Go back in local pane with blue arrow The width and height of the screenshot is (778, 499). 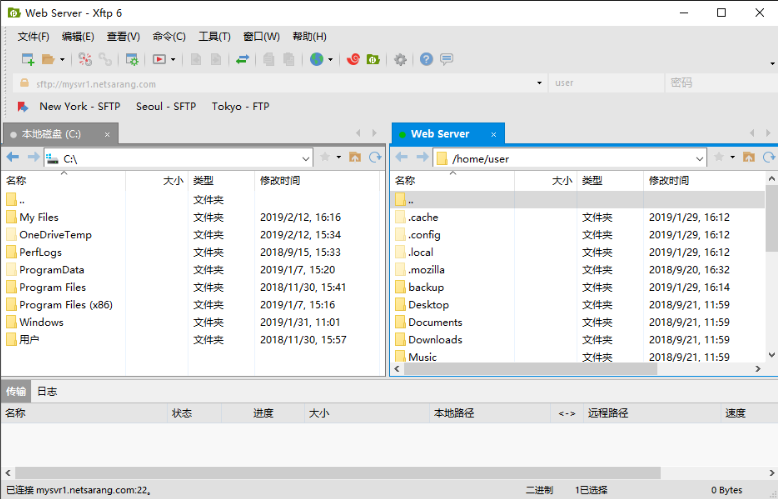coord(13,157)
